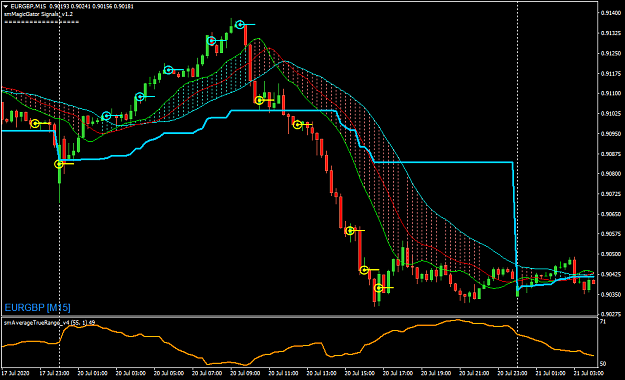Select yellow signal circle near the 0.90425 level
The height and width of the screenshot is (380, 625).
[364, 270]
